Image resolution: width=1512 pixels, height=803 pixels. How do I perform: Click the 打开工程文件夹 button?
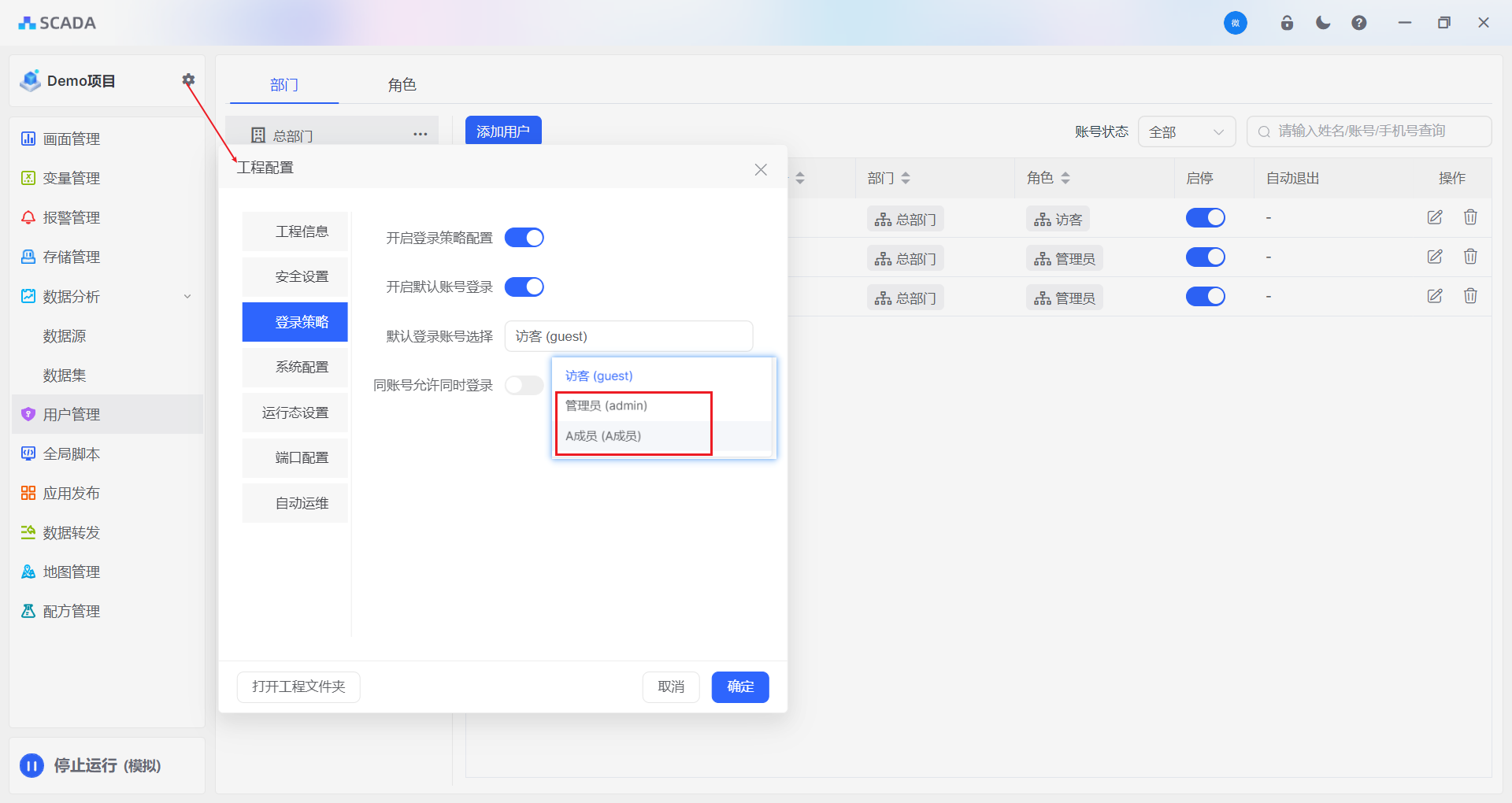298,686
